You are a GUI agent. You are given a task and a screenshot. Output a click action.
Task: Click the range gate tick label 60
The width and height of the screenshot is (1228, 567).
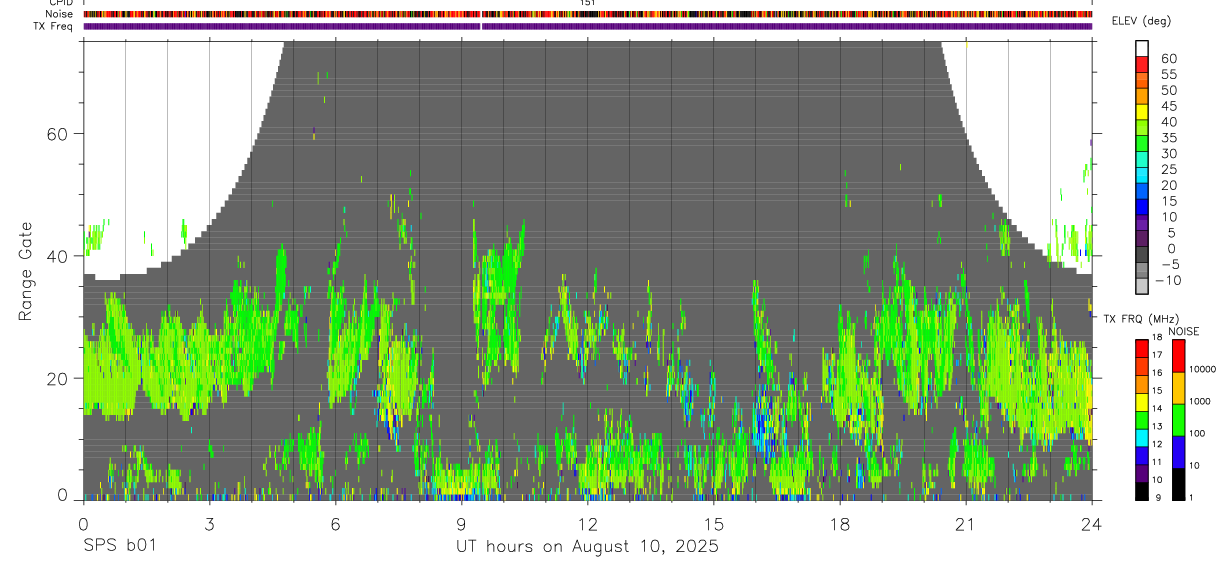pyautogui.click(x=56, y=134)
